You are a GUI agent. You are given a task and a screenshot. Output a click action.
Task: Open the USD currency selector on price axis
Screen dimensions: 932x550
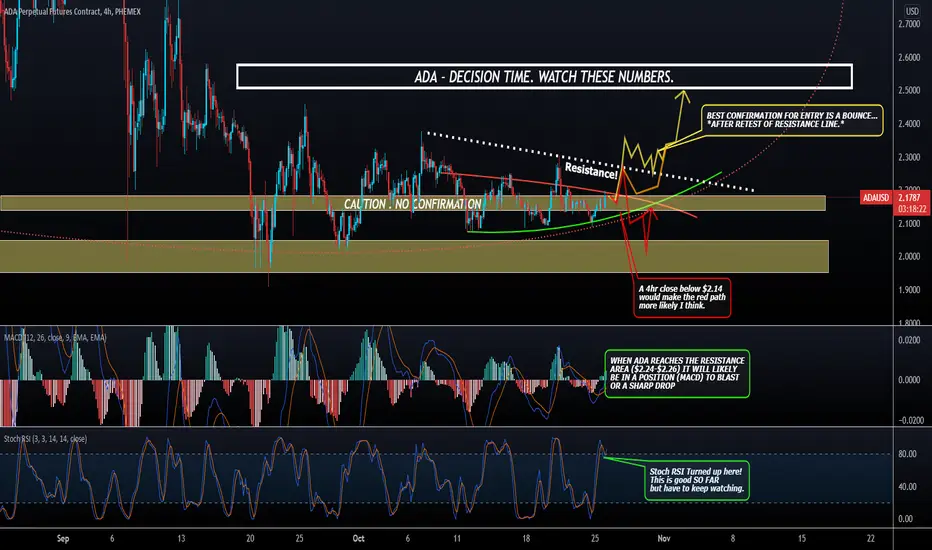912,11
